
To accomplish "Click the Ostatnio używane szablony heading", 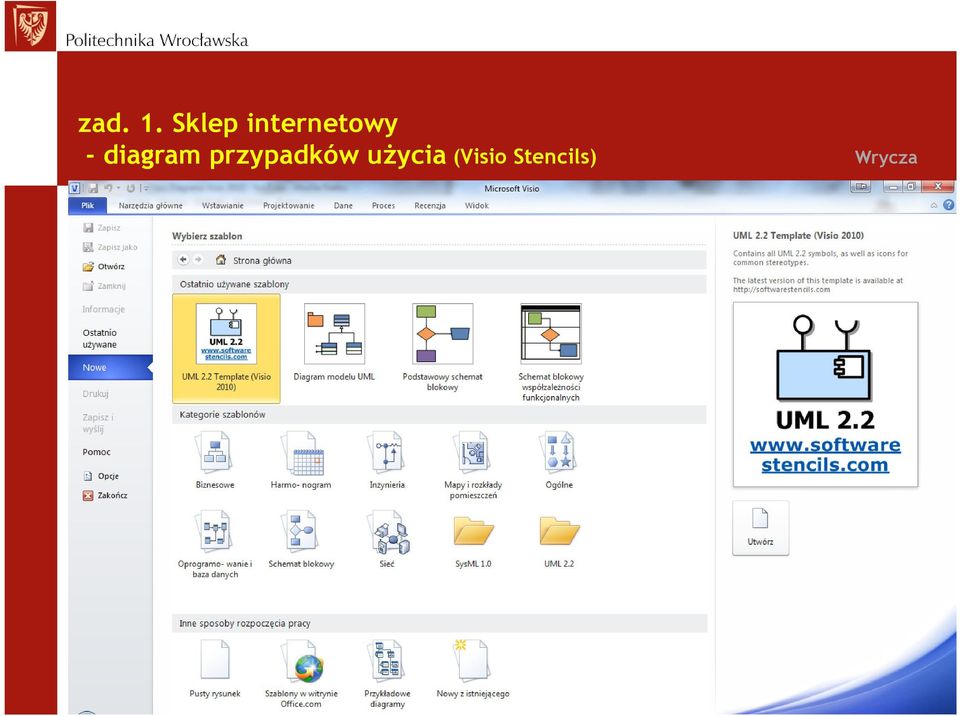I will [234, 284].
